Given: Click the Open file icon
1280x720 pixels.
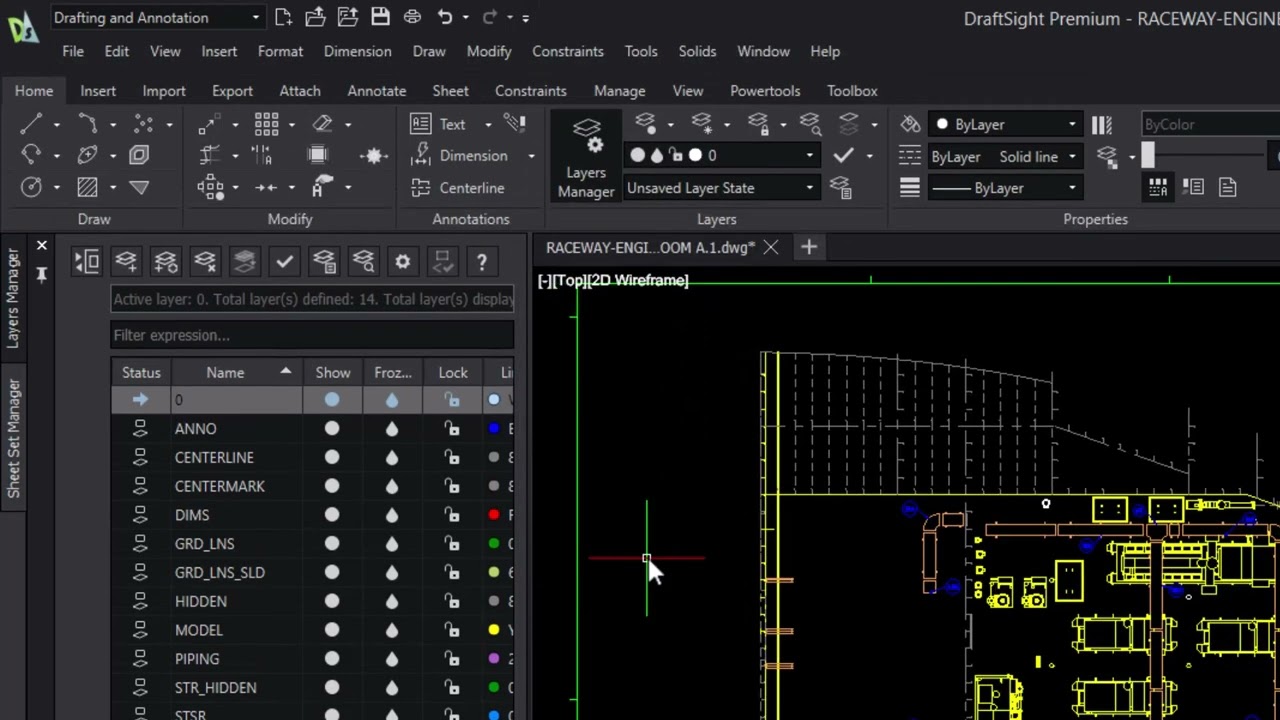Looking at the screenshot, I should coord(315,17).
